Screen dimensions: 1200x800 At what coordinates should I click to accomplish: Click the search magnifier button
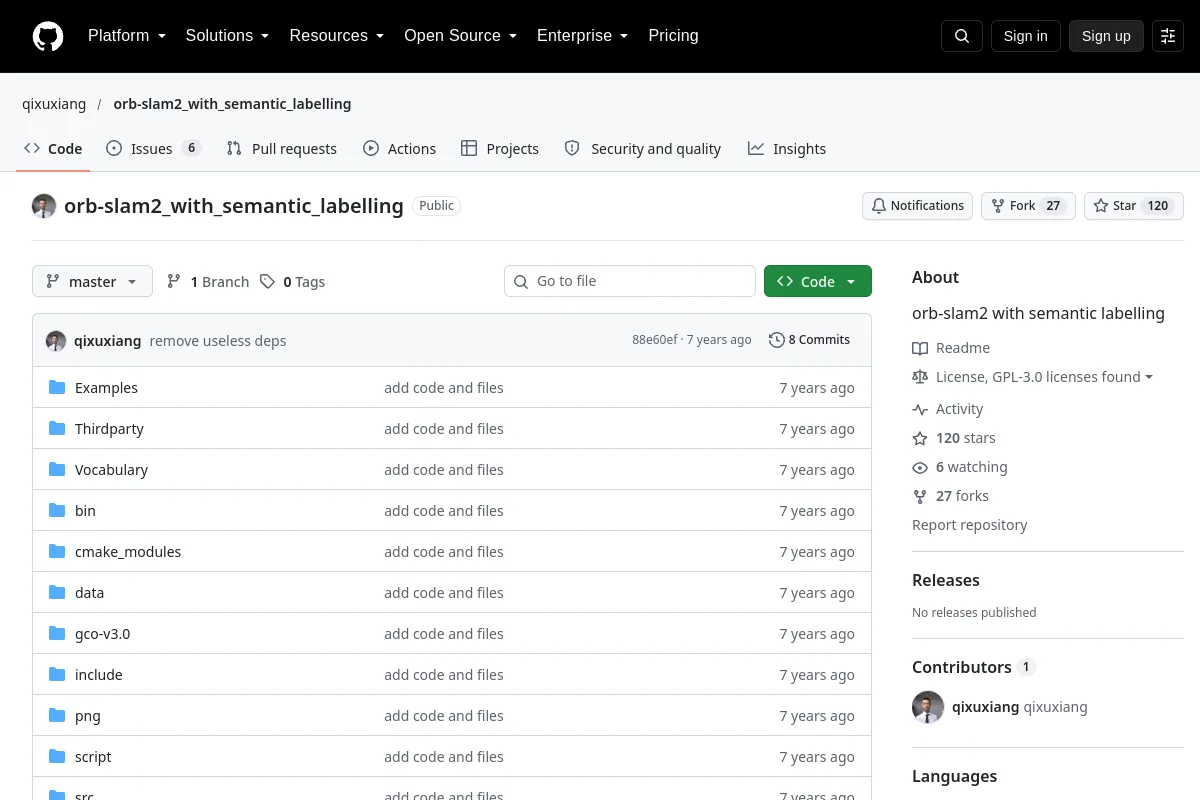tap(962, 36)
